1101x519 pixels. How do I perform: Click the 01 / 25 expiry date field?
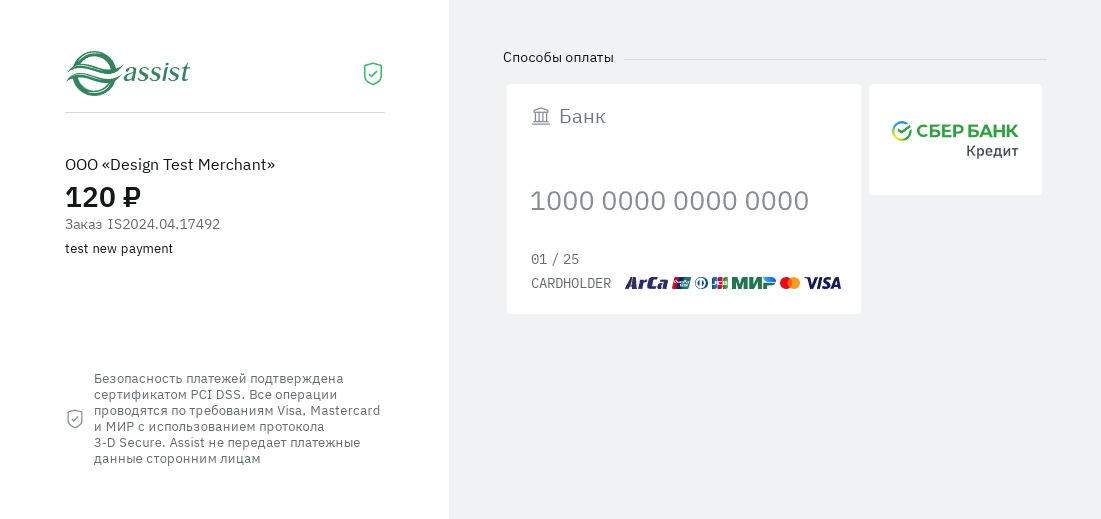(x=555, y=259)
